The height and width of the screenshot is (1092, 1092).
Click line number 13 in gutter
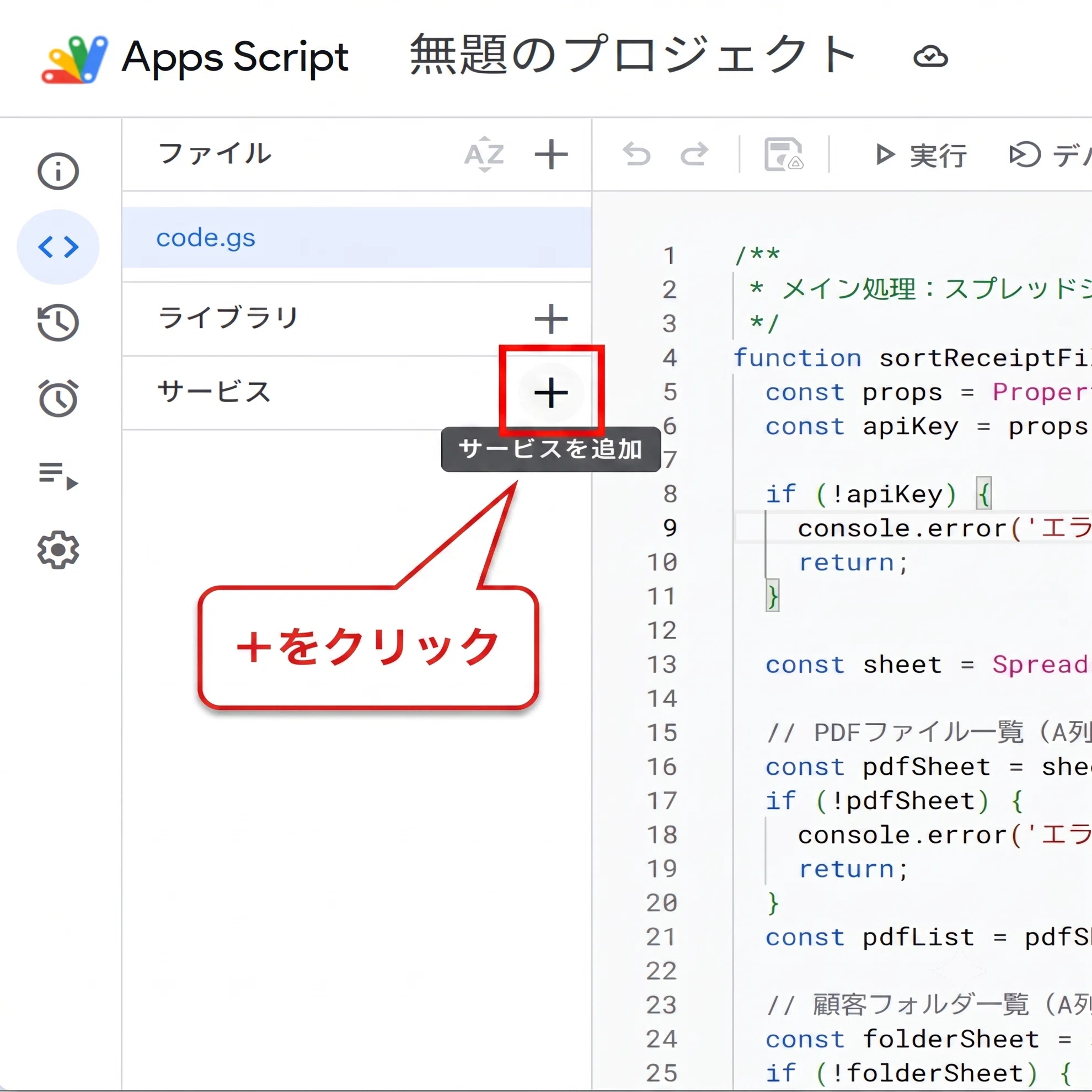[662, 665]
